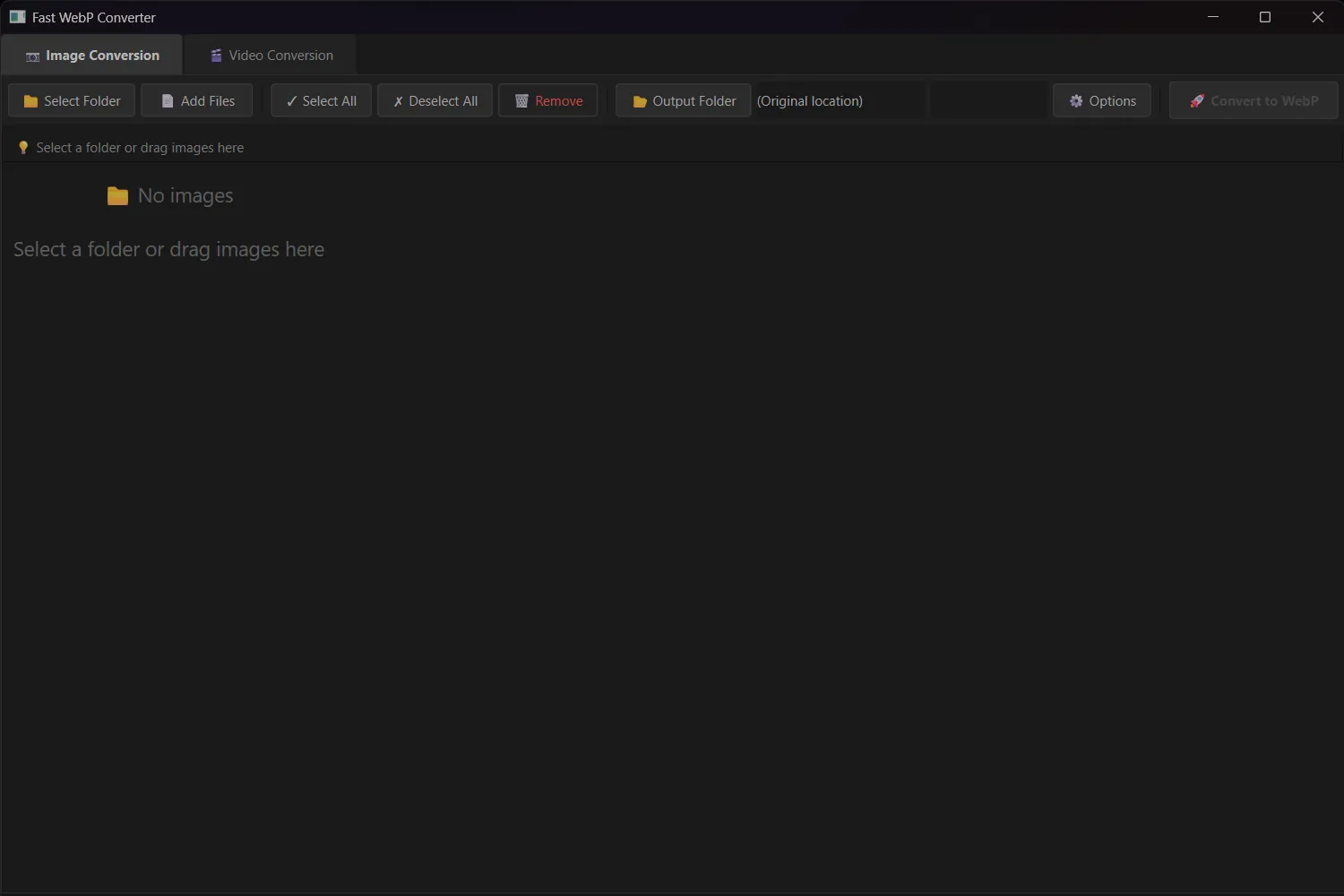This screenshot has height=896, width=1344.
Task: Open the Options panel
Action: [1102, 100]
